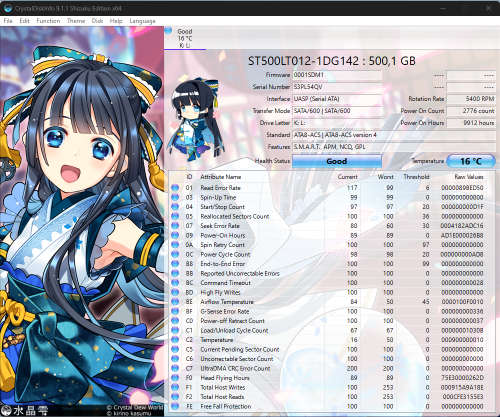Click the Rotation Rate 5400 RPM field
The height and width of the screenshot is (417, 500).
tap(471, 99)
